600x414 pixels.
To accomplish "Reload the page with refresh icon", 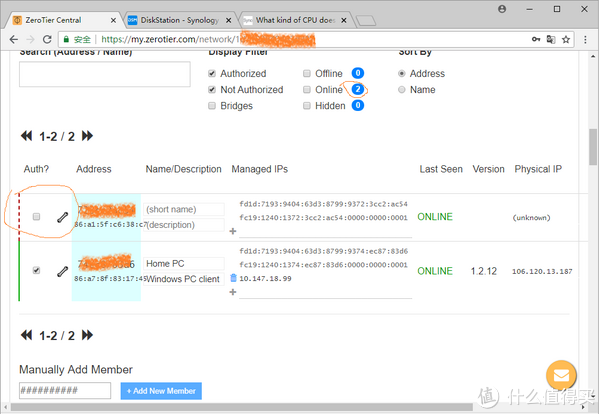I will point(47,39).
